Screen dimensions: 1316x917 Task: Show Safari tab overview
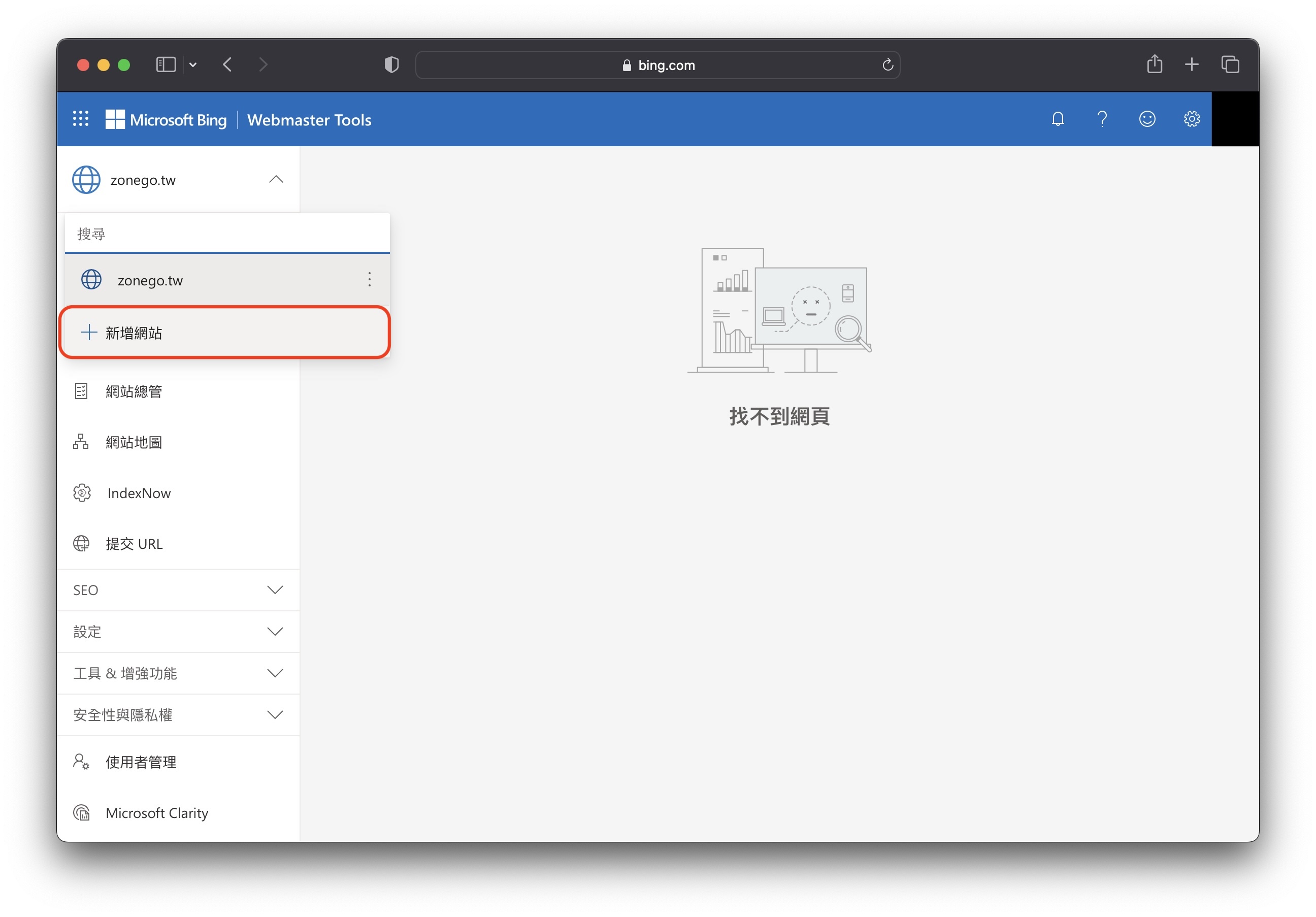pos(1230,65)
